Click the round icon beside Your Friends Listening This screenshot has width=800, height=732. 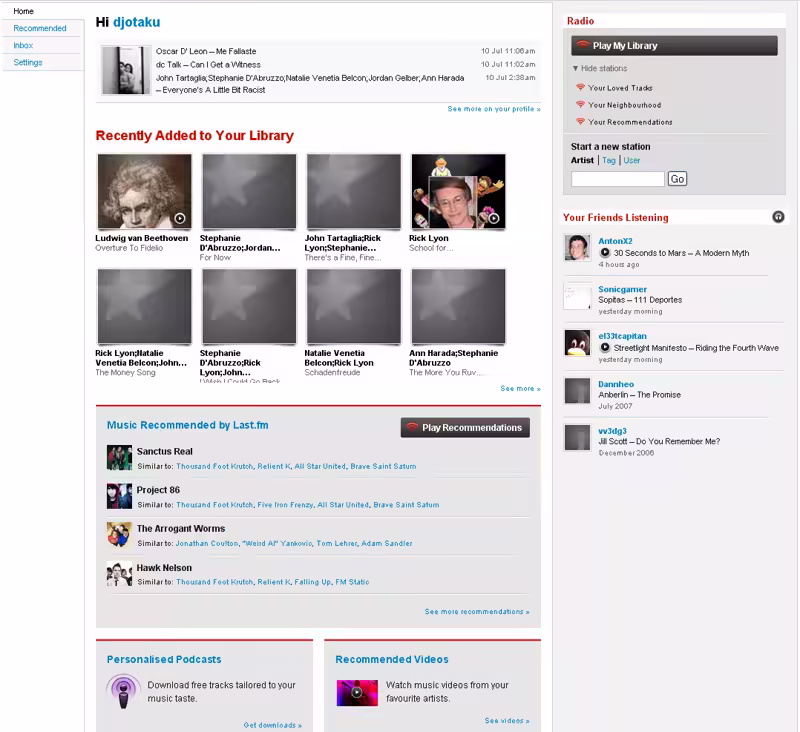coord(778,217)
